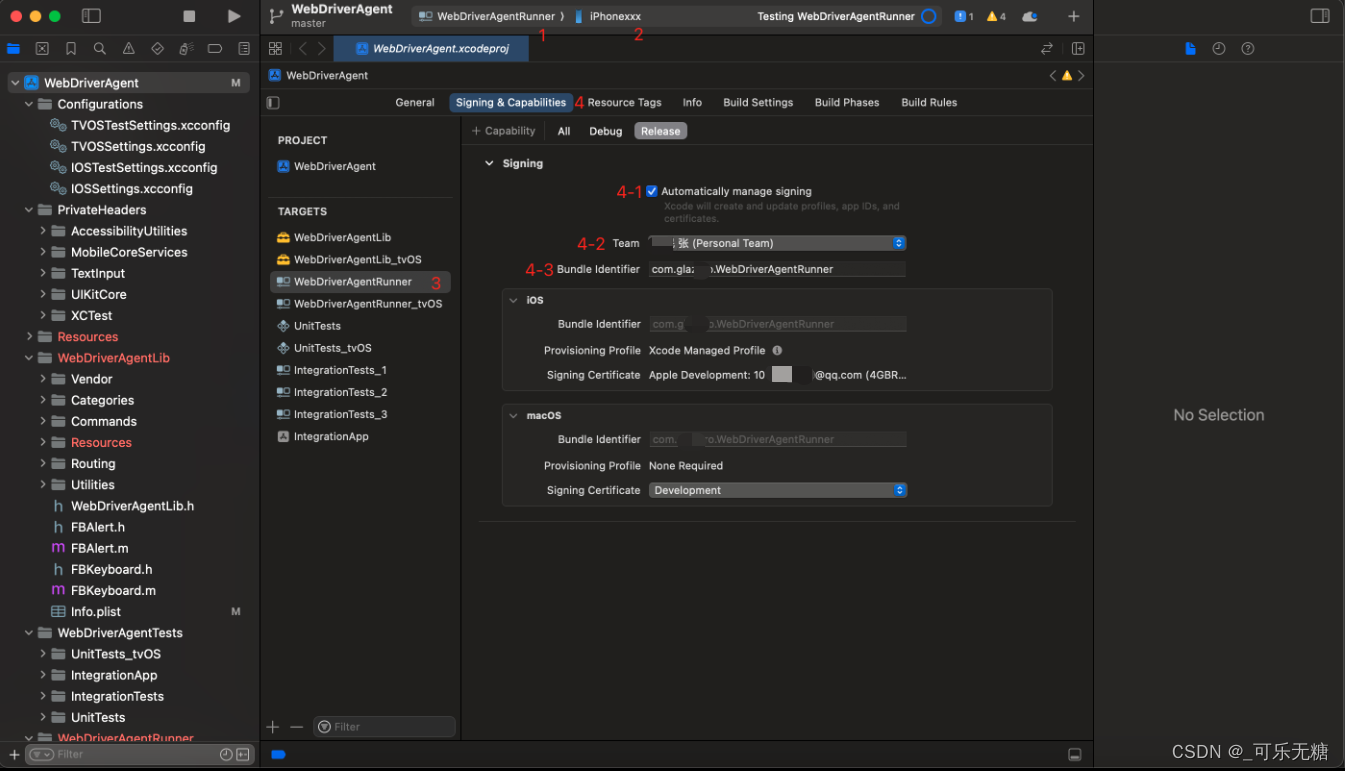Collapse the iOS signing group
1345x771 pixels.
click(x=513, y=300)
